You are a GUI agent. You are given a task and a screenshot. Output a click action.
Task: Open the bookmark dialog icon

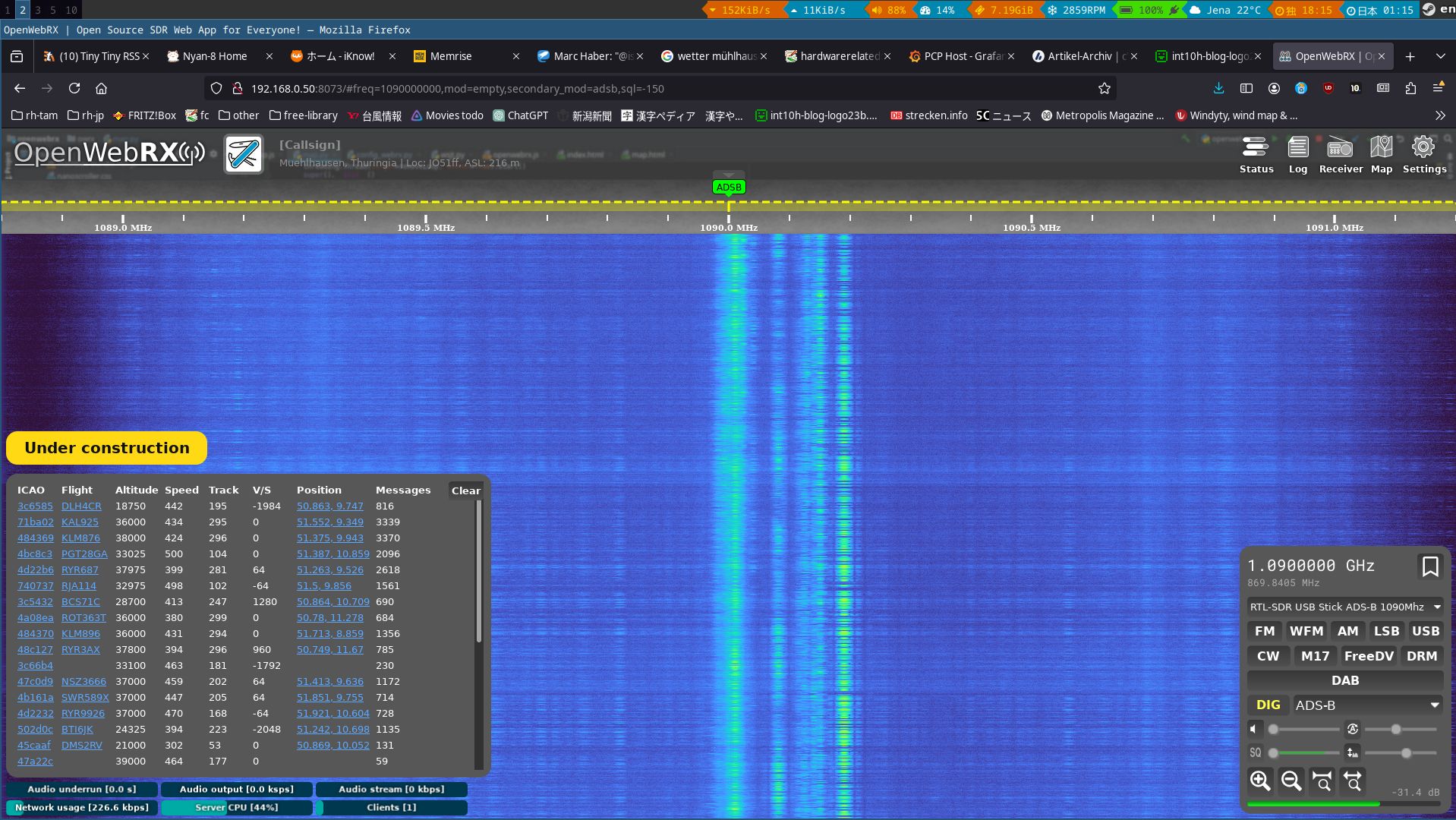click(x=1429, y=566)
